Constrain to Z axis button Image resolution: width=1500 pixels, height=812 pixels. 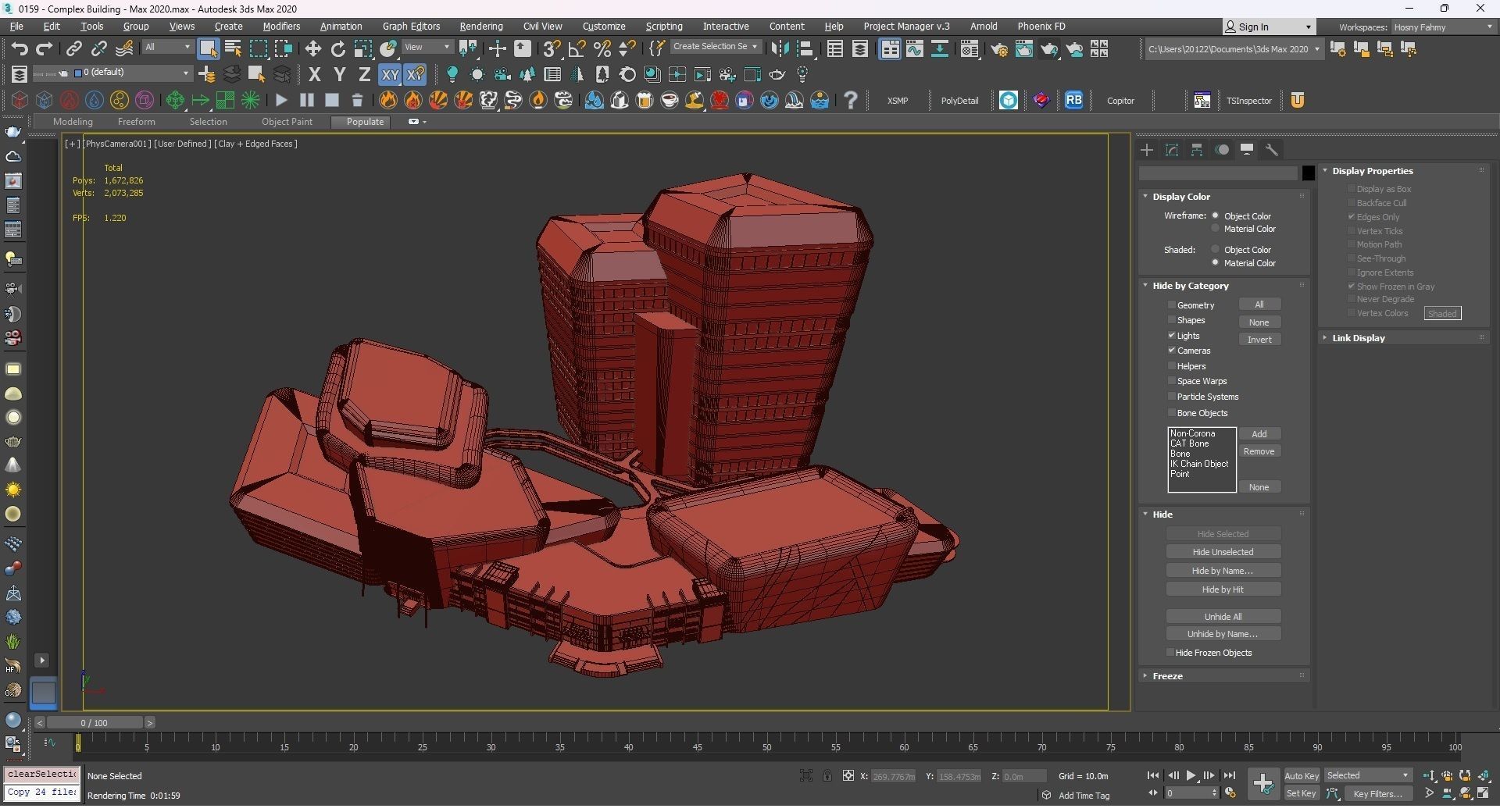pyautogui.click(x=364, y=75)
